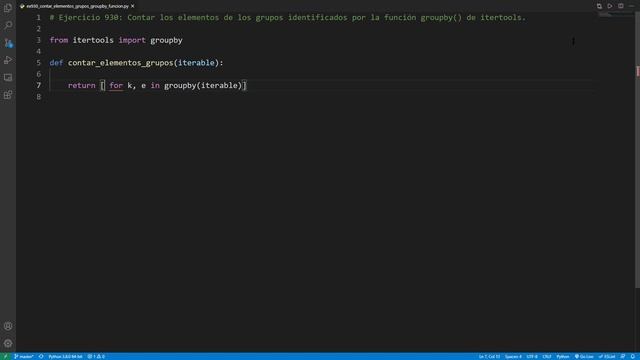Click the feedback icon in status bar
Image resolution: width=640 pixels, height=360 pixels.
coord(623,356)
